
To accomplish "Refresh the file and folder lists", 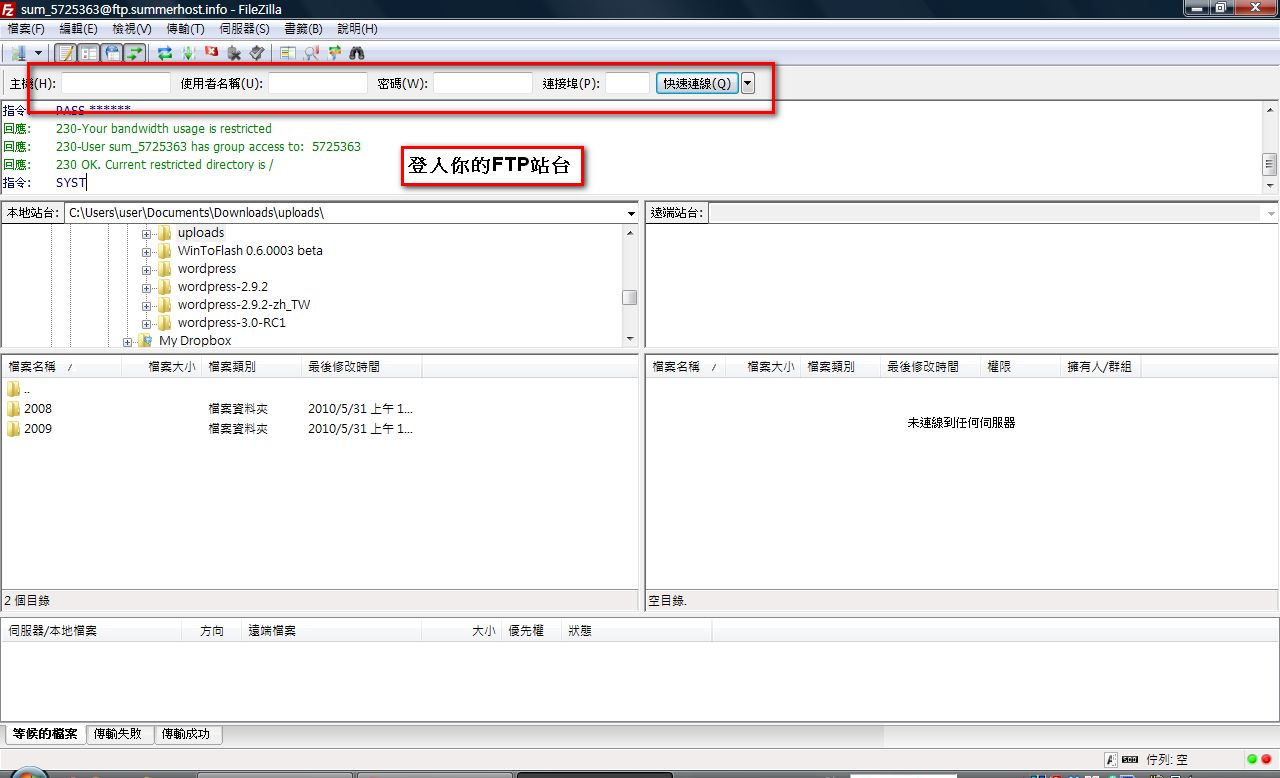I will coord(165,53).
